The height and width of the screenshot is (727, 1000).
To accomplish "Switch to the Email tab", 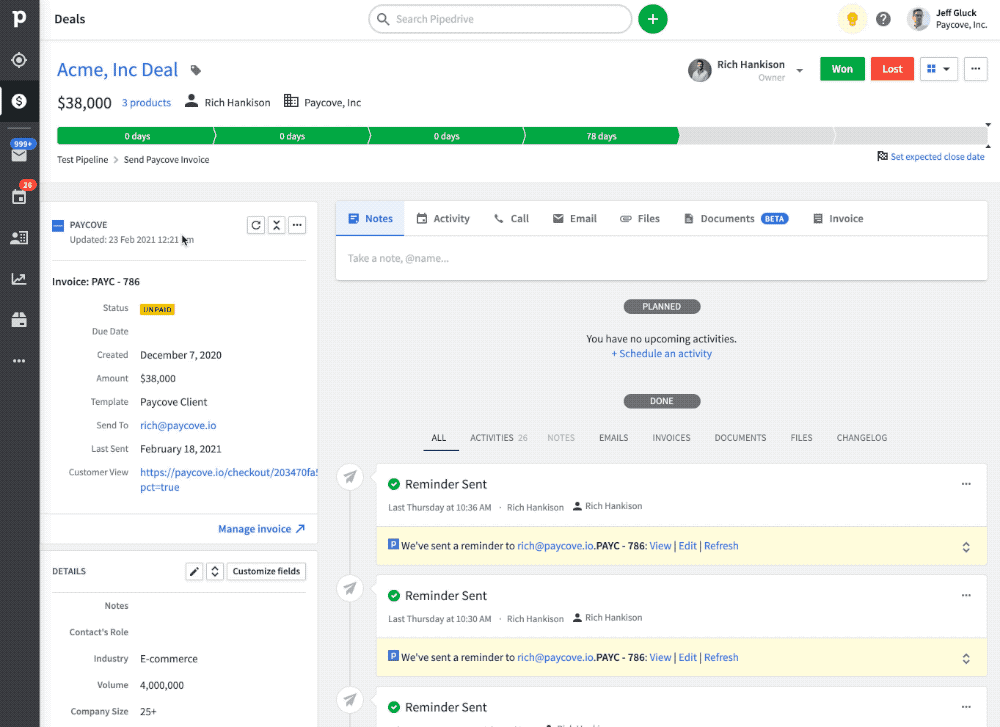I will click(x=575, y=219).
